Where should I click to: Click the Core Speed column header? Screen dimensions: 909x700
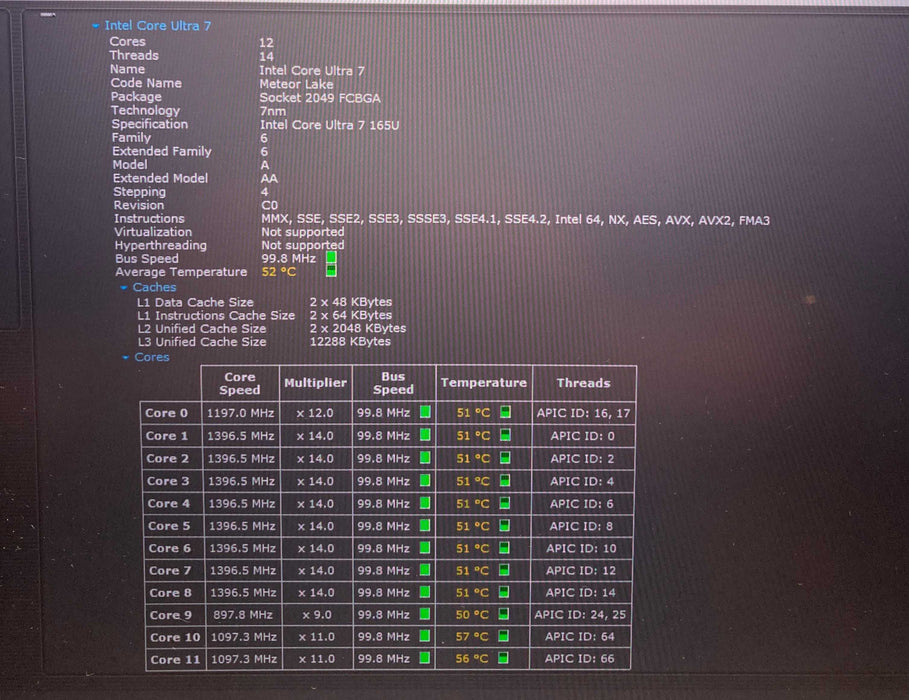pyautogui.click(x=240, y=383)
